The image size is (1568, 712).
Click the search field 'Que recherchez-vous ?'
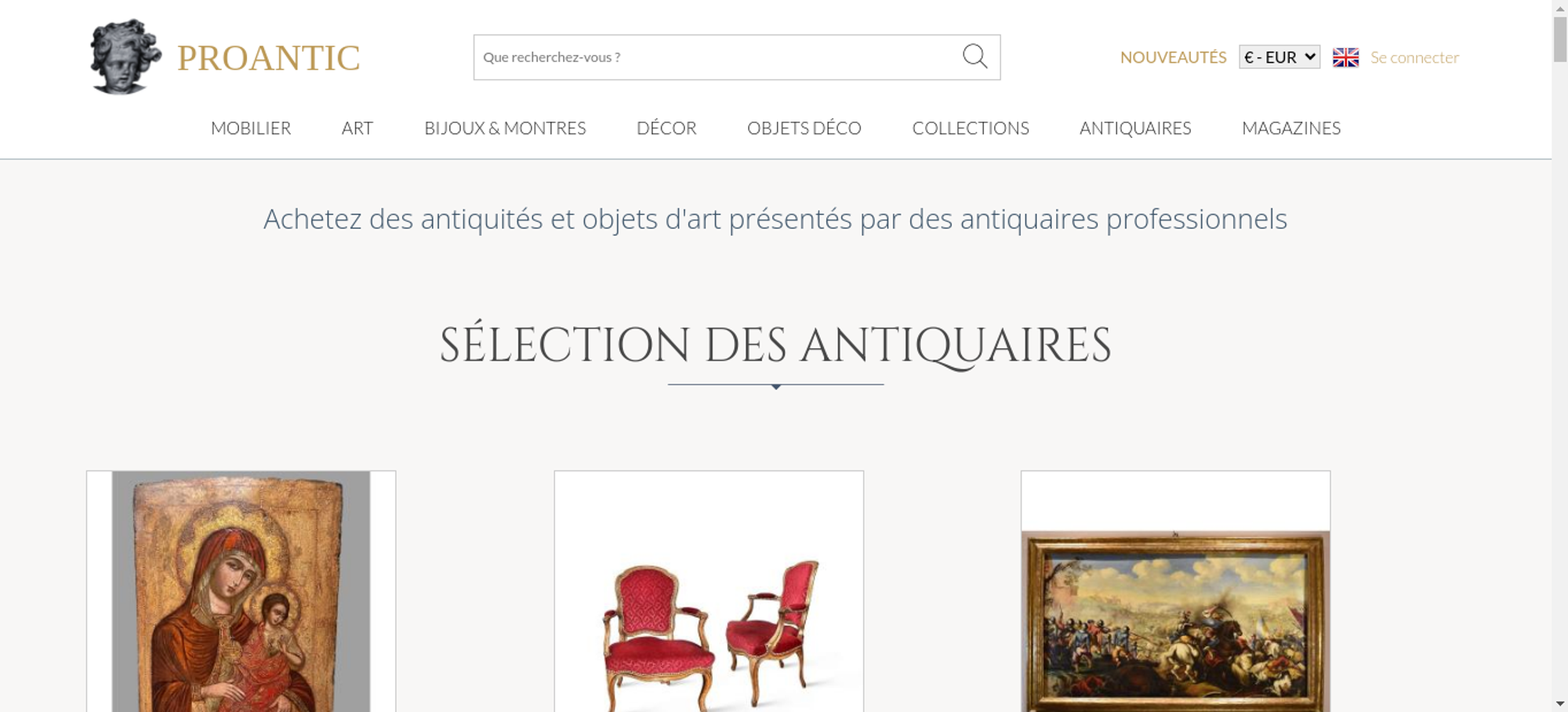click(717, 57)
